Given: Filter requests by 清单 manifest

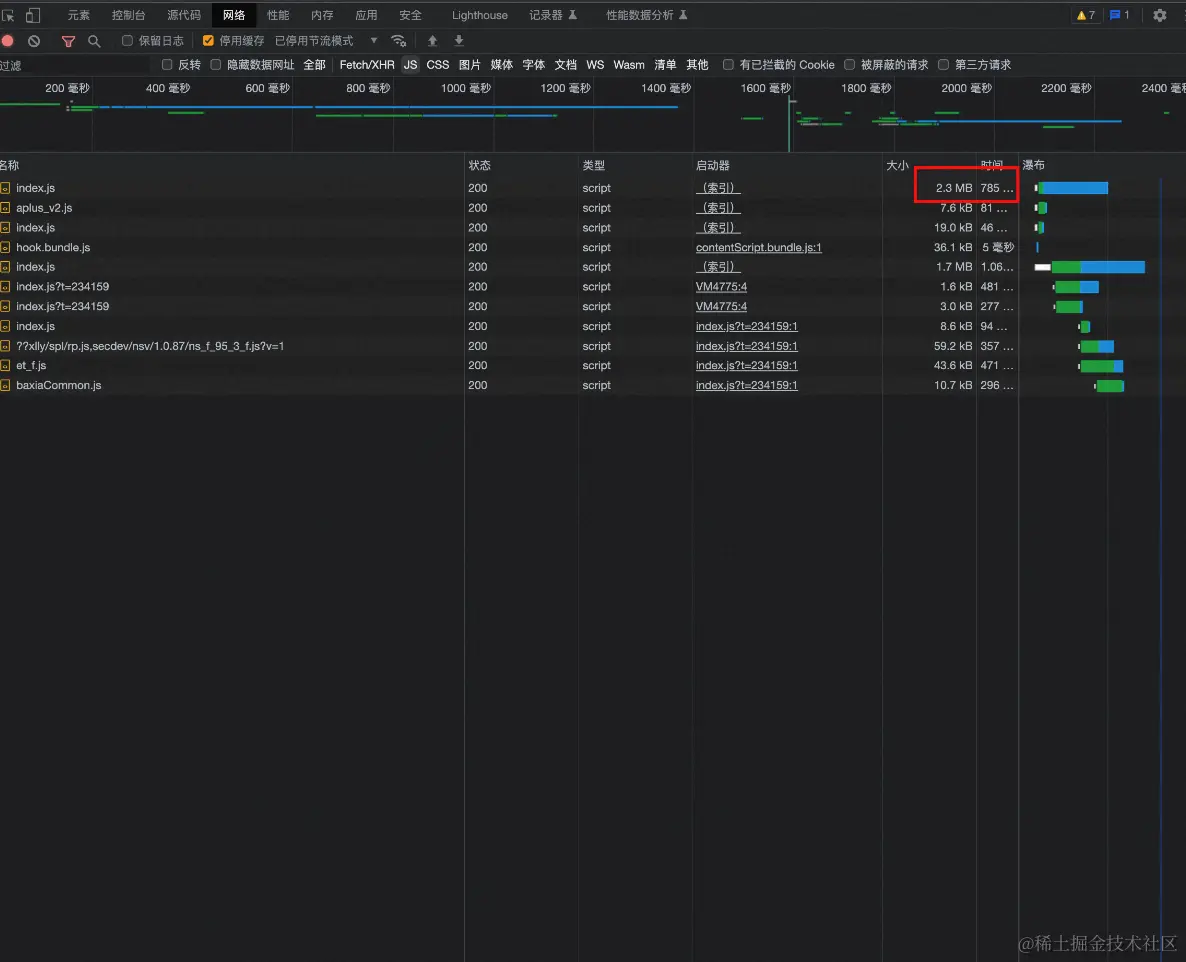Looking at the screenshot, I should [665, 65].
